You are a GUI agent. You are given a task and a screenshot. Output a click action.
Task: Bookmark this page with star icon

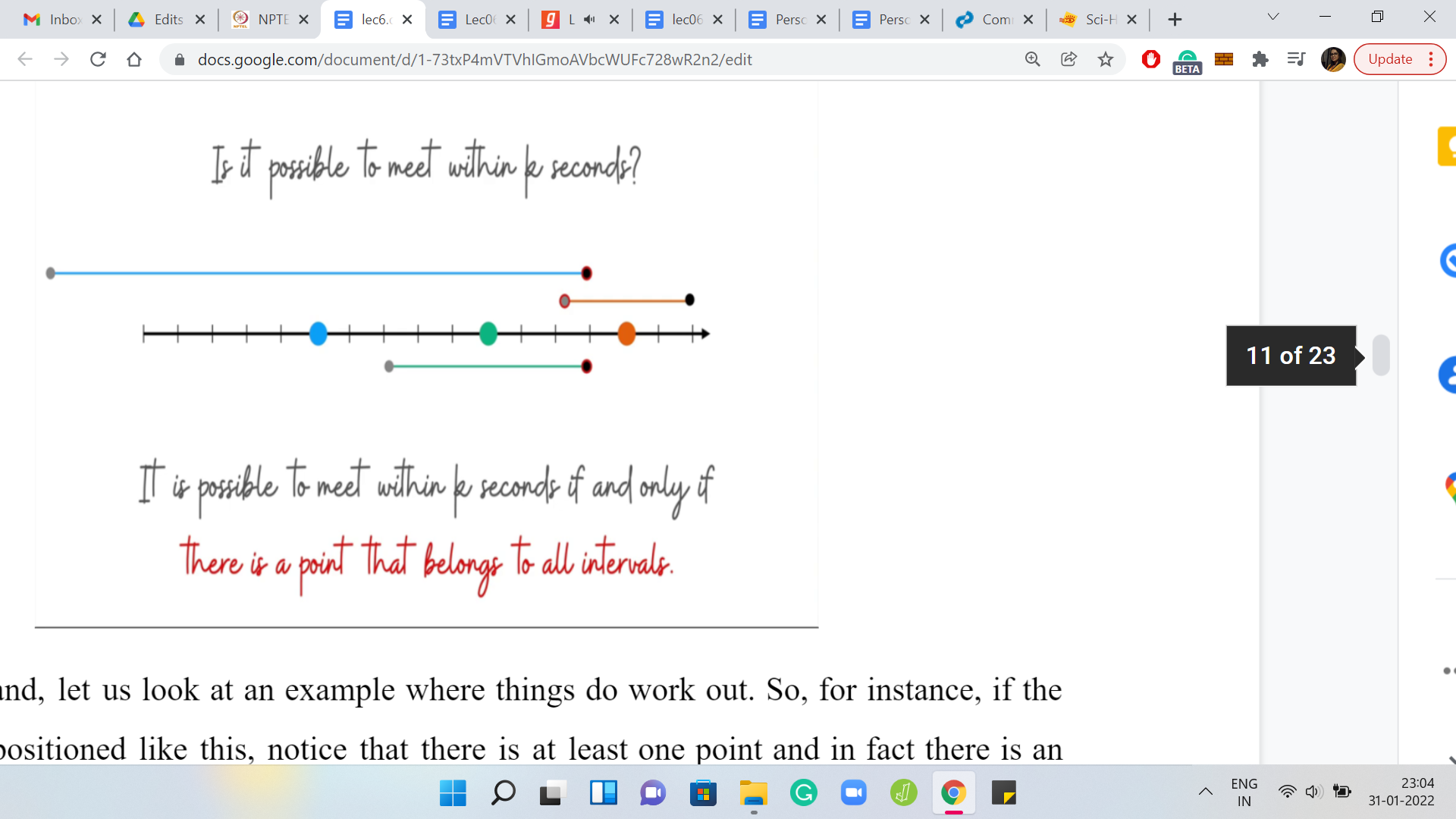coord(1106,59)
